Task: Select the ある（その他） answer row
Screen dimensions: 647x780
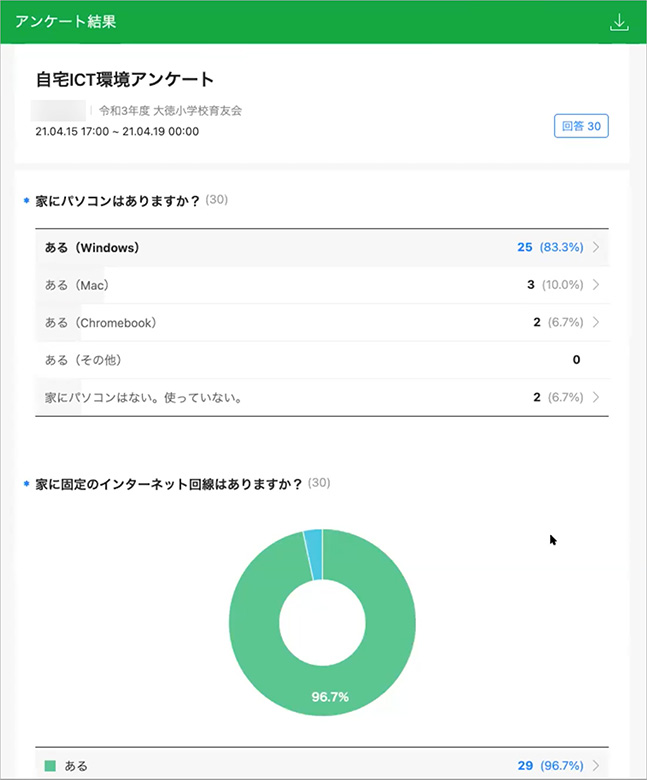Action: [84, 360]
